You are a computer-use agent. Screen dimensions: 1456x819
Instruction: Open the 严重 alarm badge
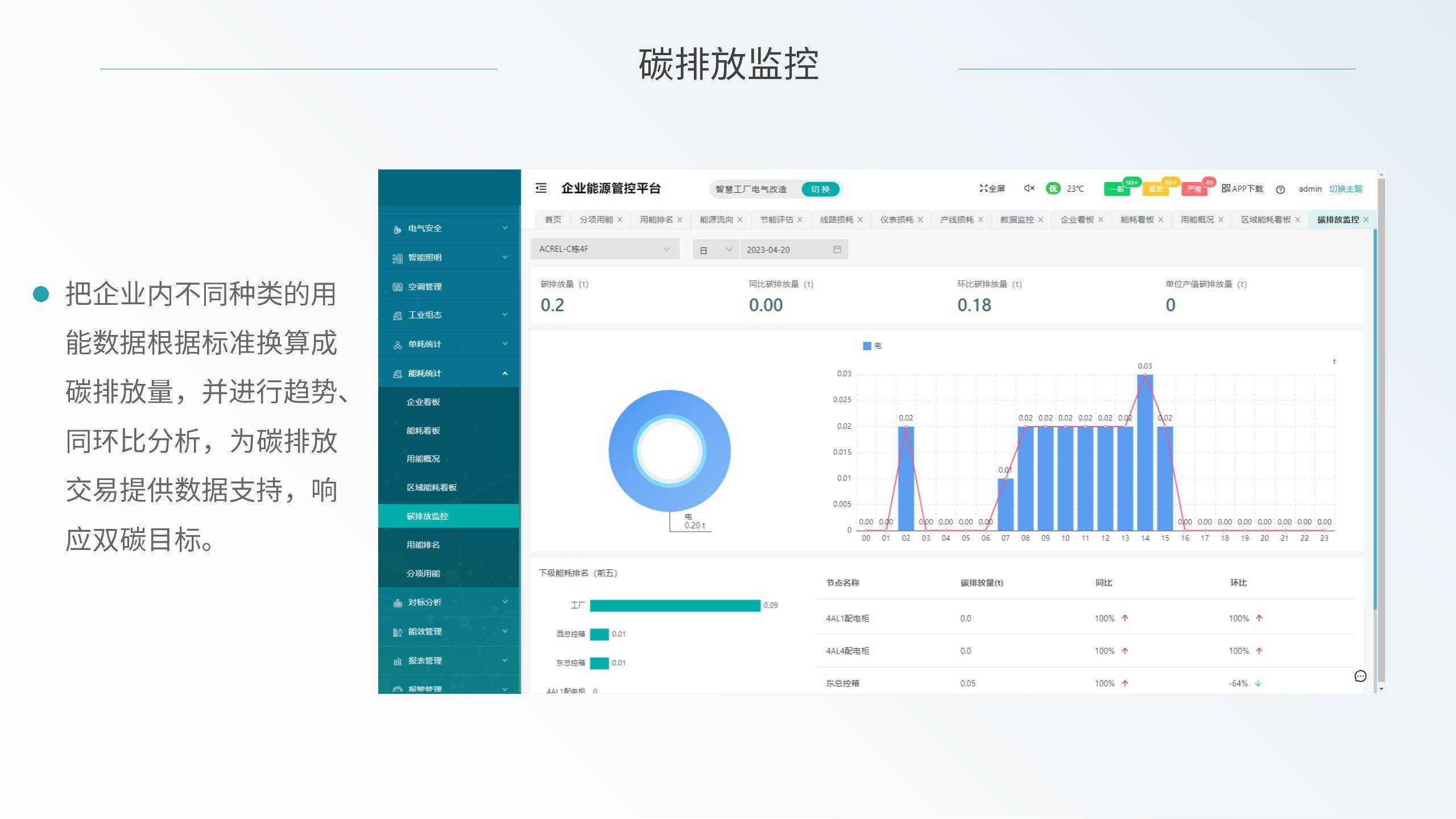click(x=1194, y=189)
